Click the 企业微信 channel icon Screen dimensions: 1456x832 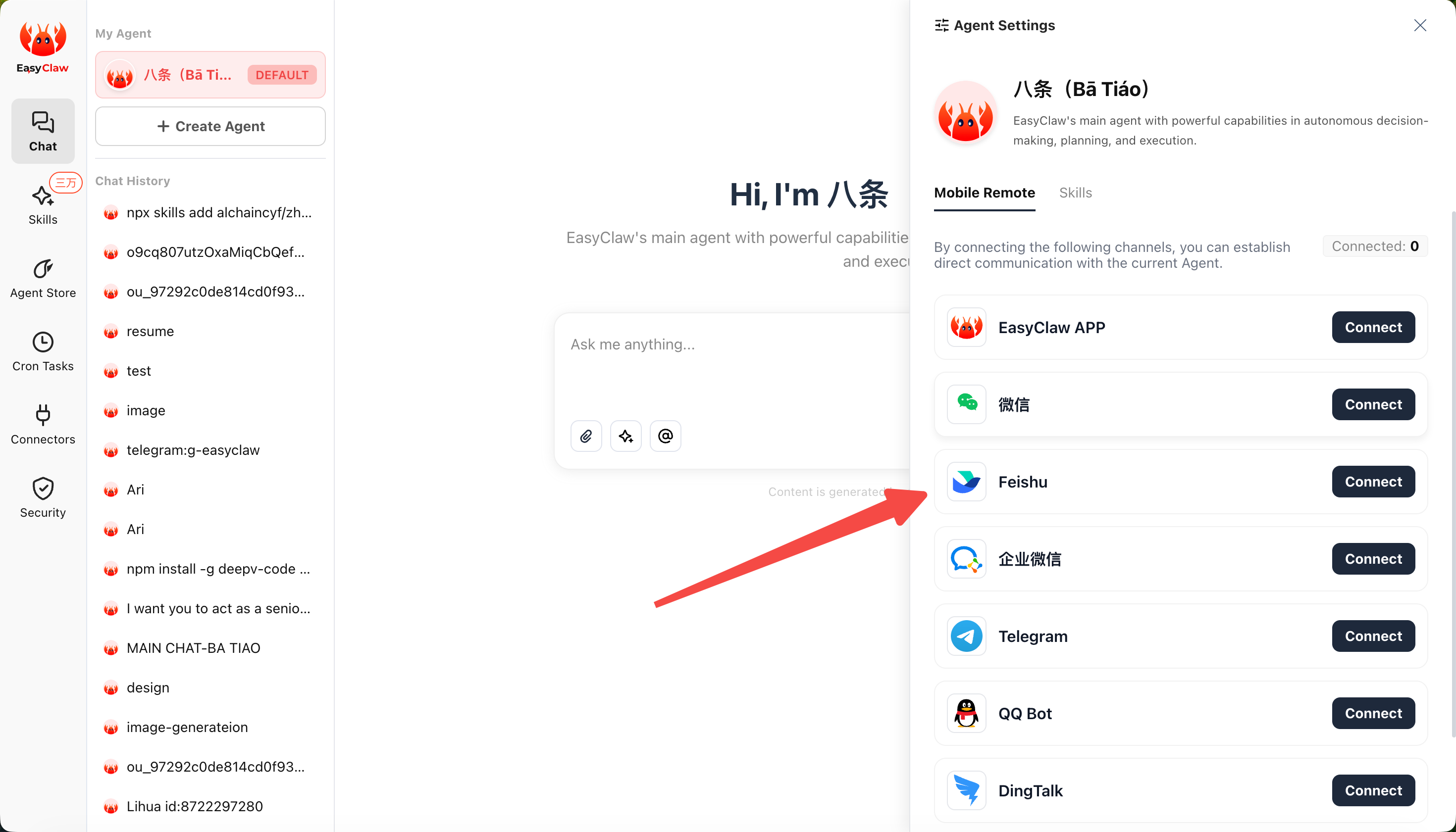(x=966, y=559)
